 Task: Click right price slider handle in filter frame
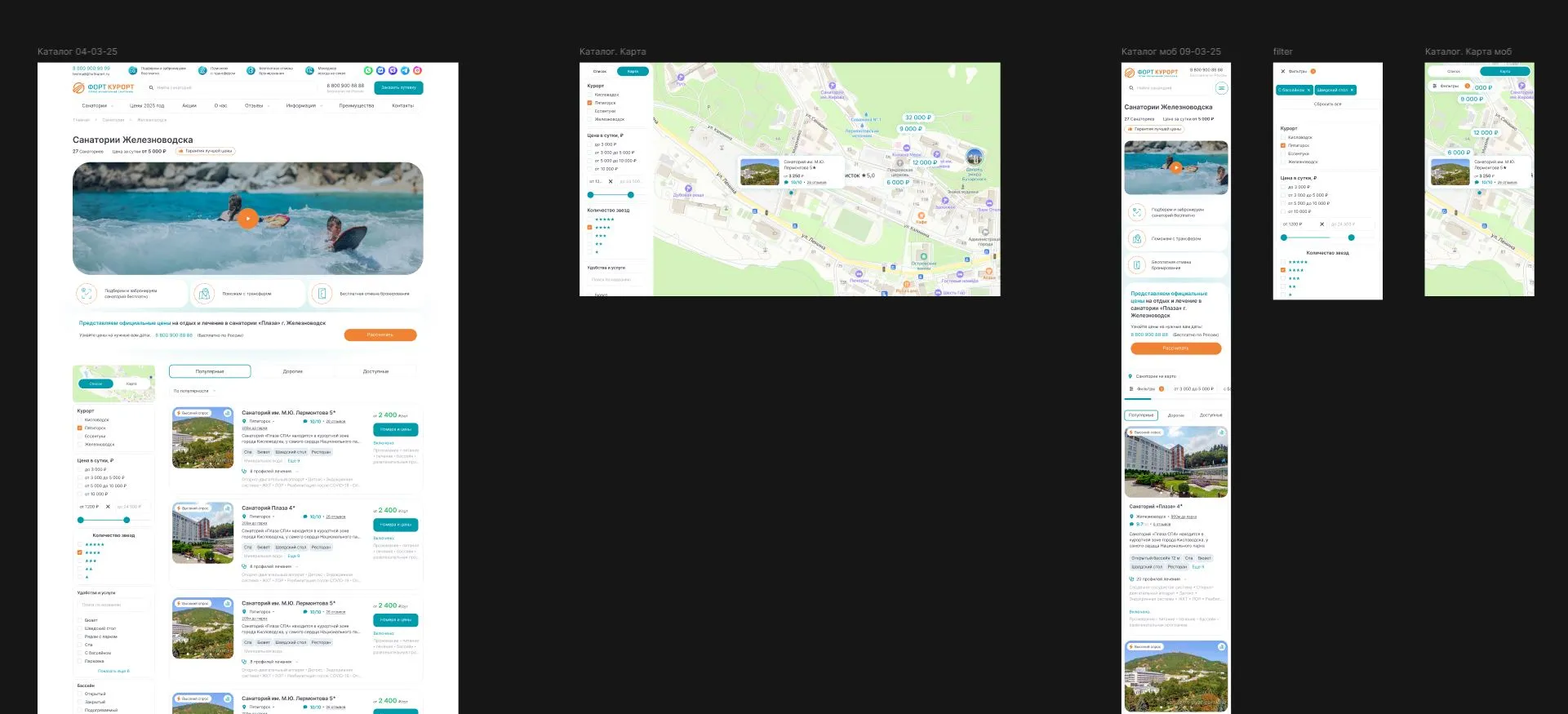point(1352,237)
